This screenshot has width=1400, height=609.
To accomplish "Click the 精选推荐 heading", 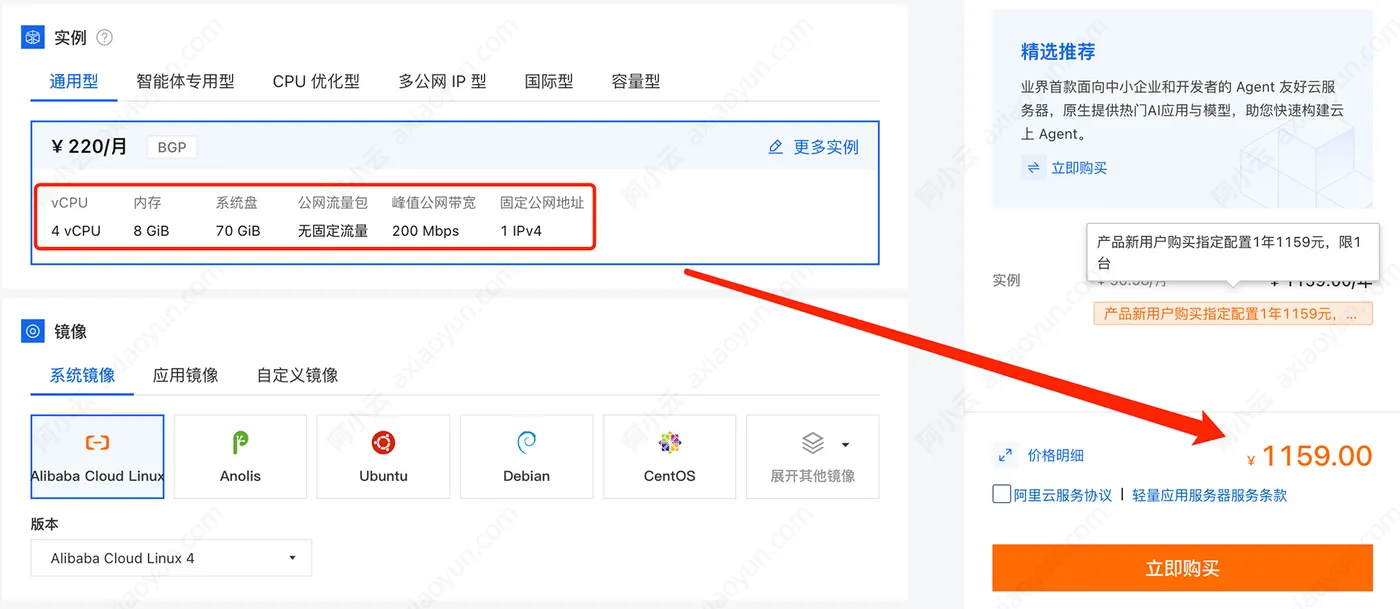I will 1058,52.
